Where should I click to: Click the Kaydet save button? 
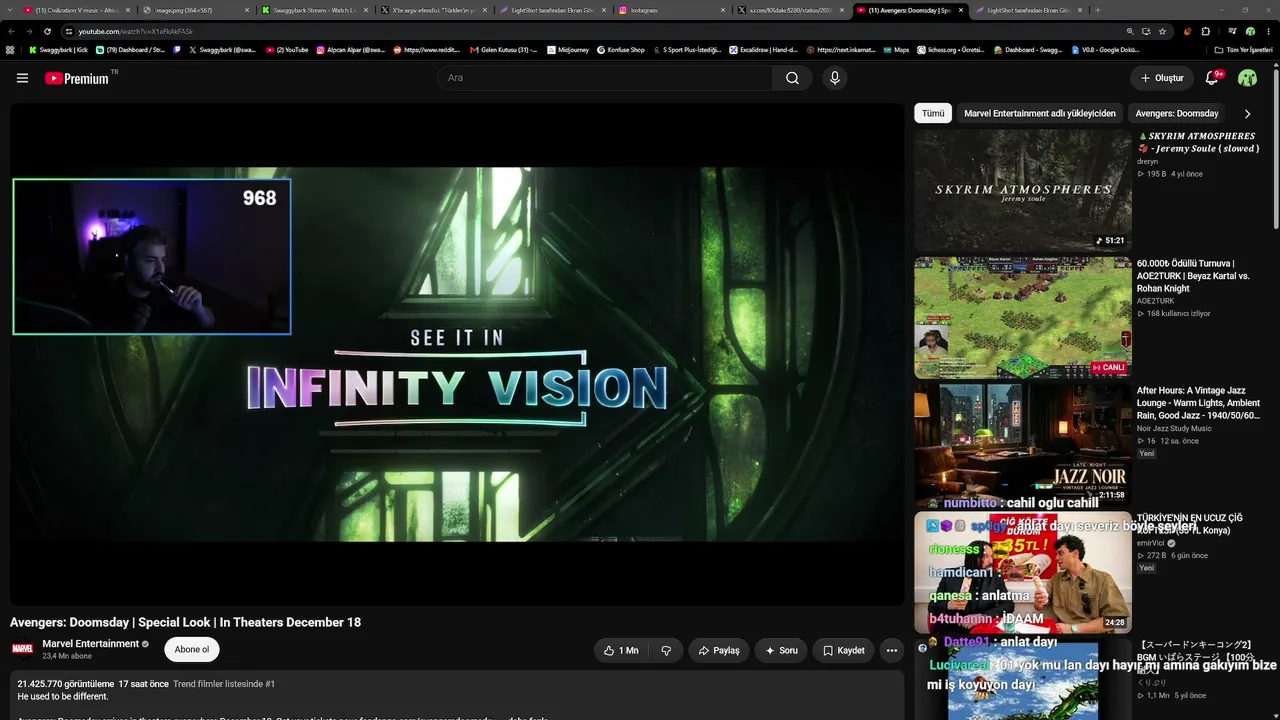[843, 650]
